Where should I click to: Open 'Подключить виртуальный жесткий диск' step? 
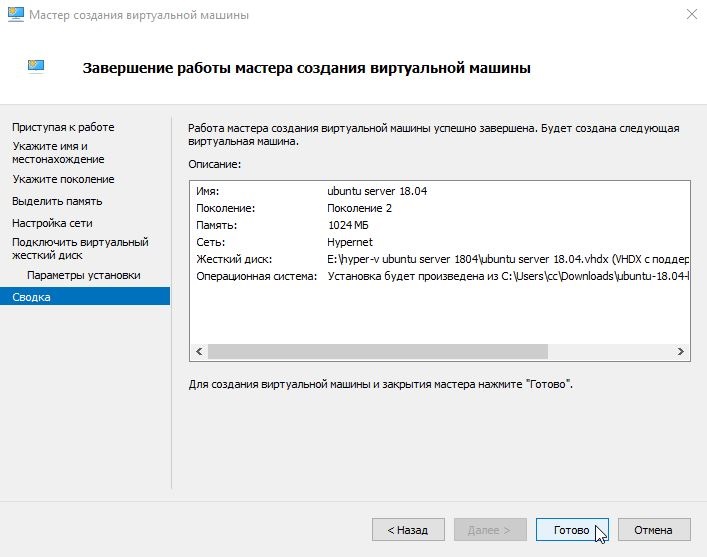80,249
